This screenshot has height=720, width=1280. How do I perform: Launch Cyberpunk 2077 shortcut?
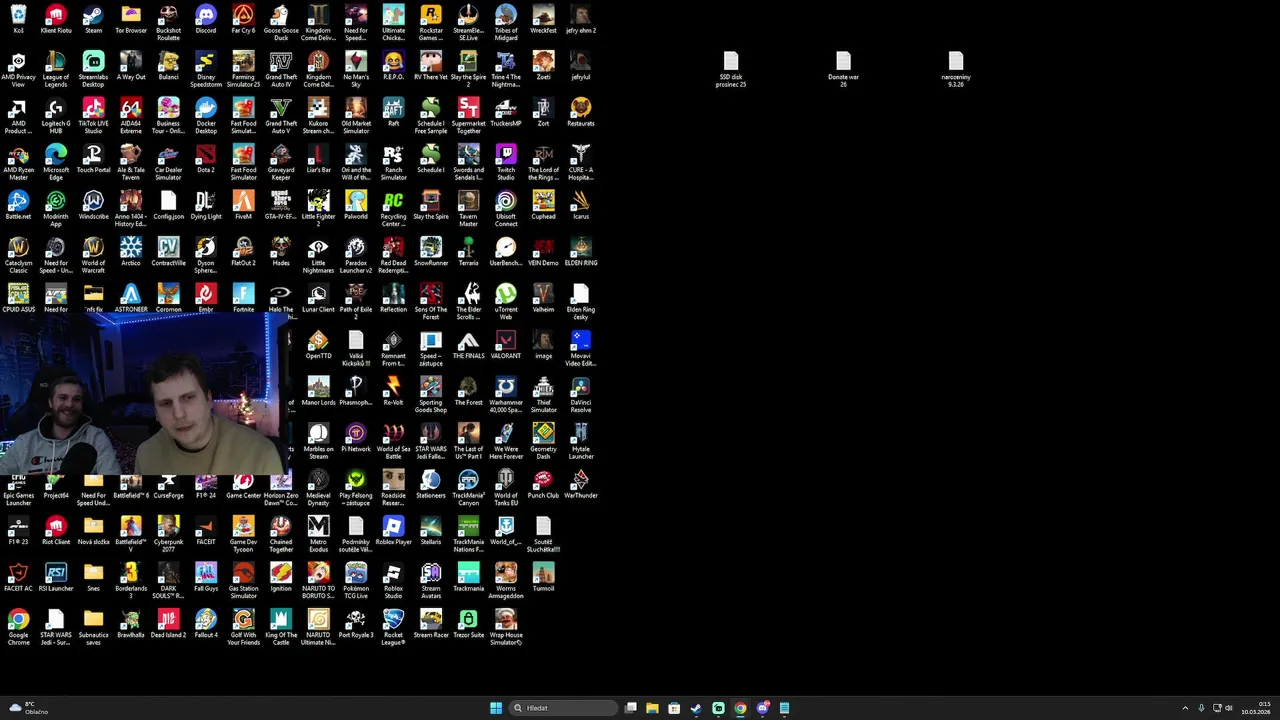pyautogui.click(x=168, y=534)
